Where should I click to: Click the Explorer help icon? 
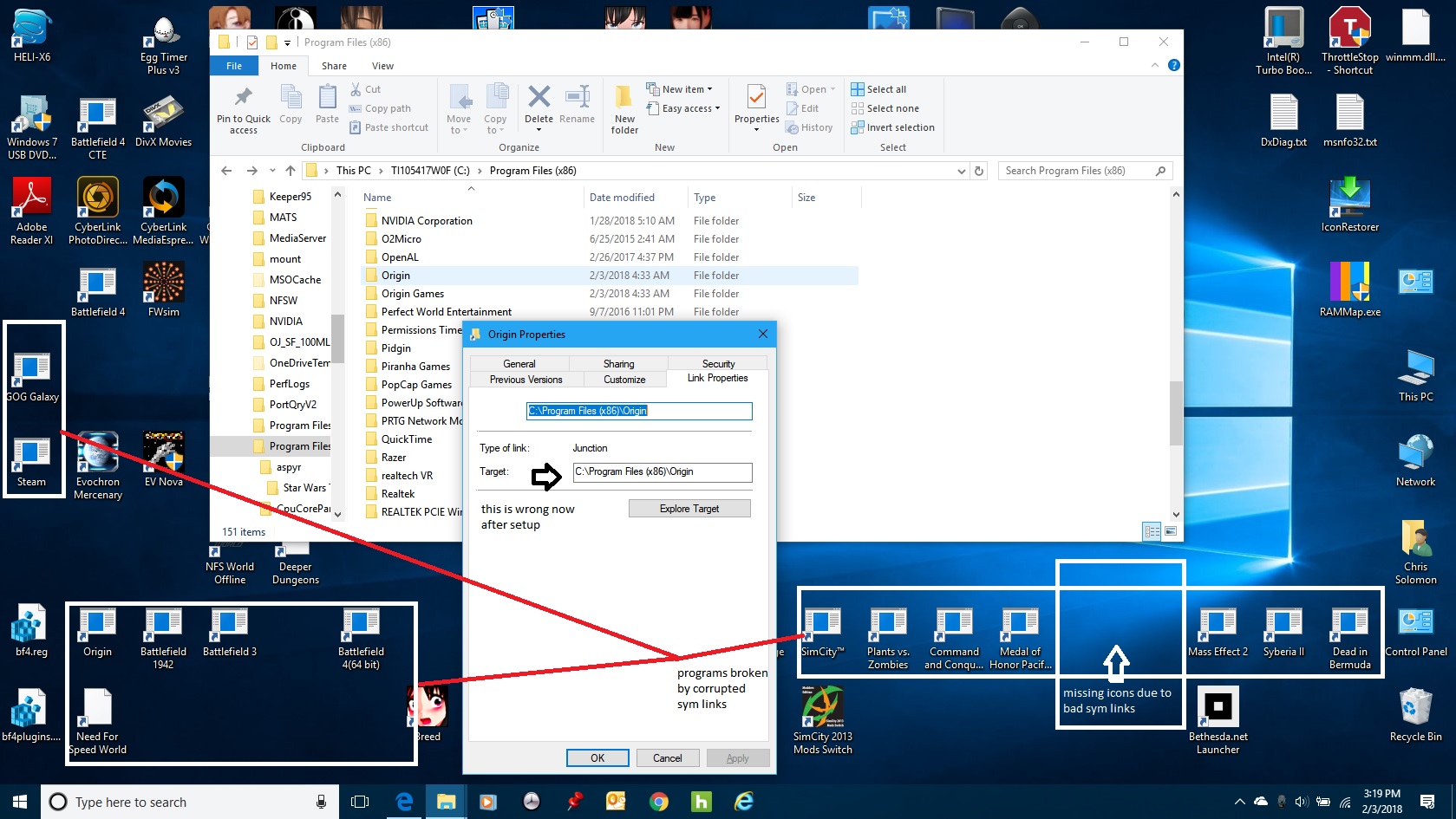(x=1174, y=65)
